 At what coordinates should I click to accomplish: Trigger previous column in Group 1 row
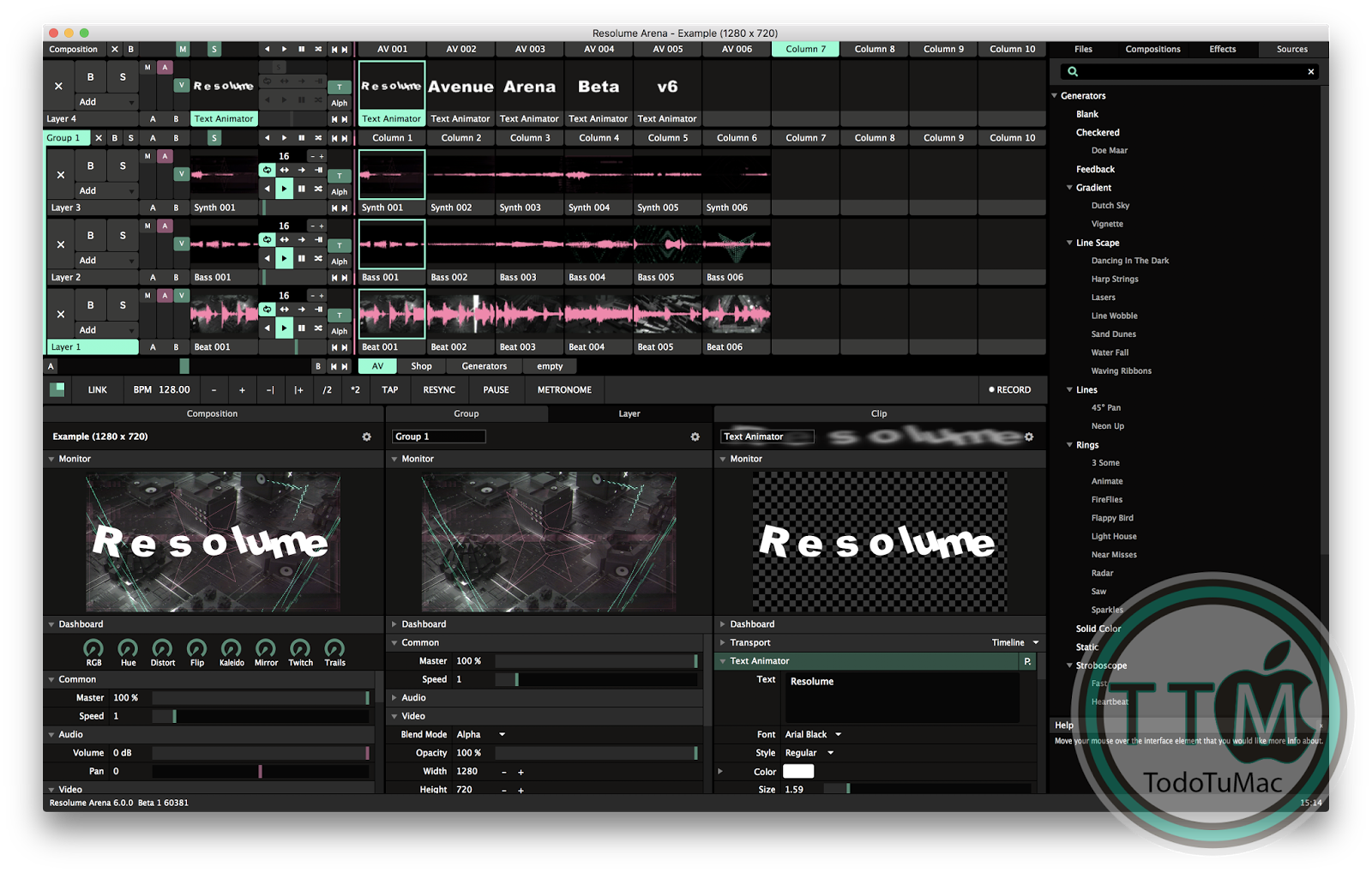coord(334,138)
